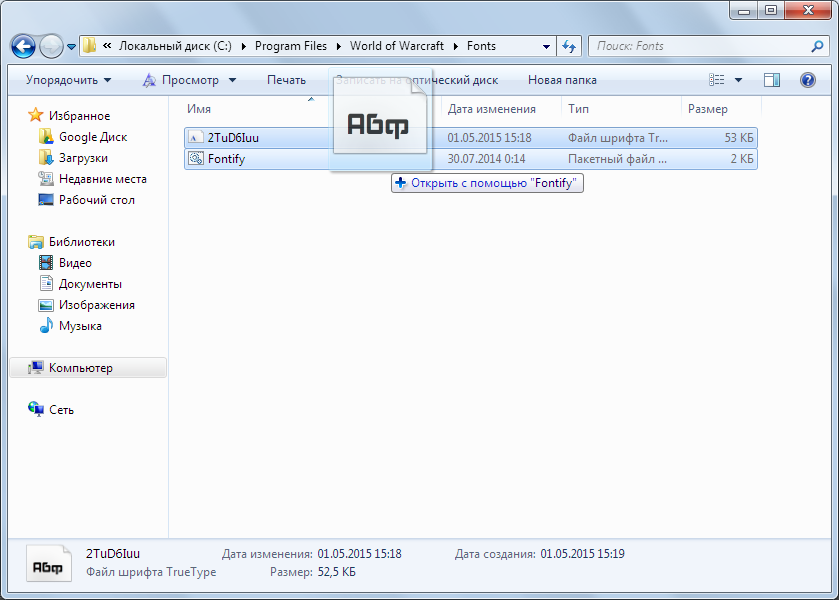839x600 pixels.
Task: Click date 30.07.2014 0:14 of Fontify
Action: coord(486,159)
